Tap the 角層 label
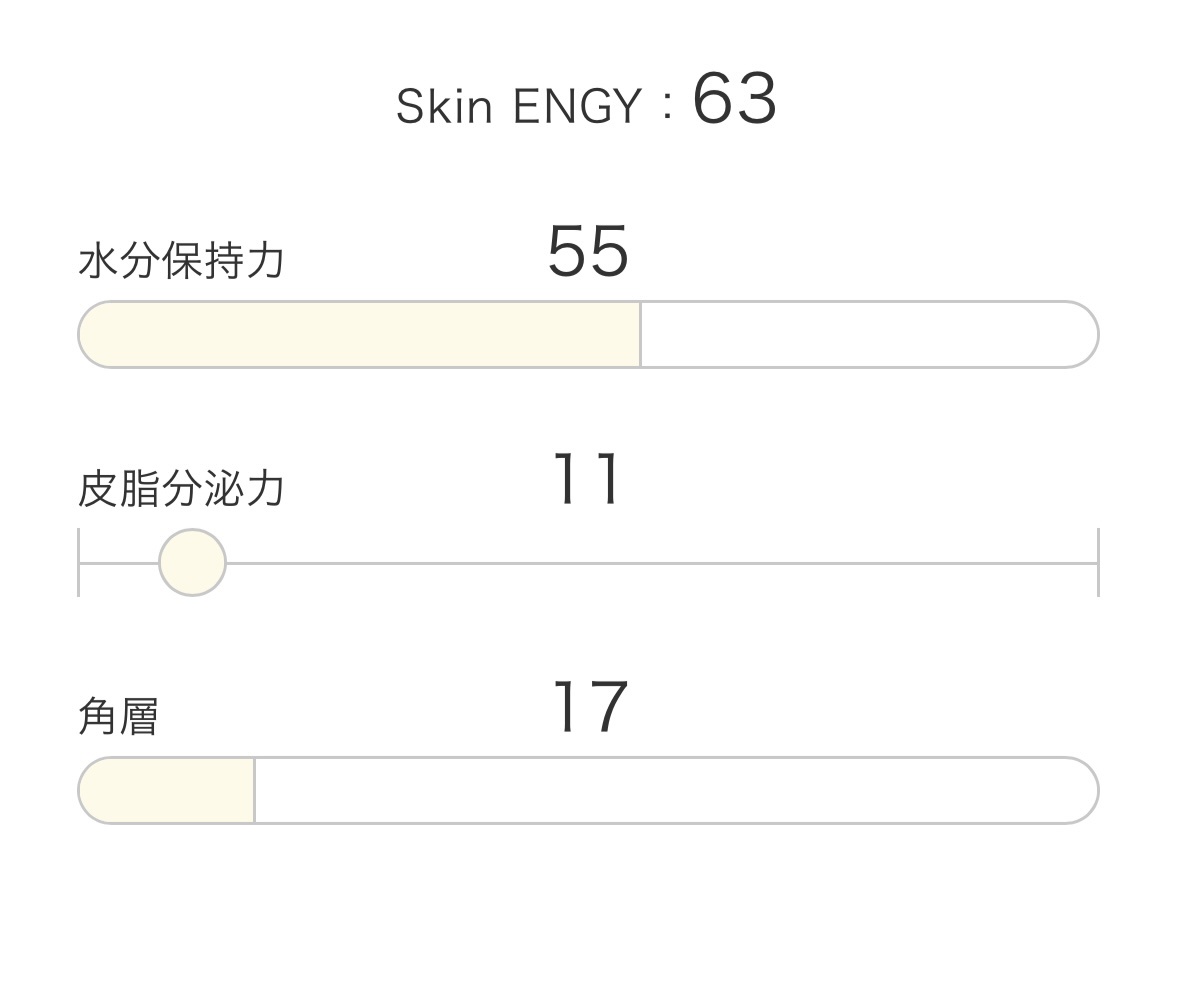 118,717
